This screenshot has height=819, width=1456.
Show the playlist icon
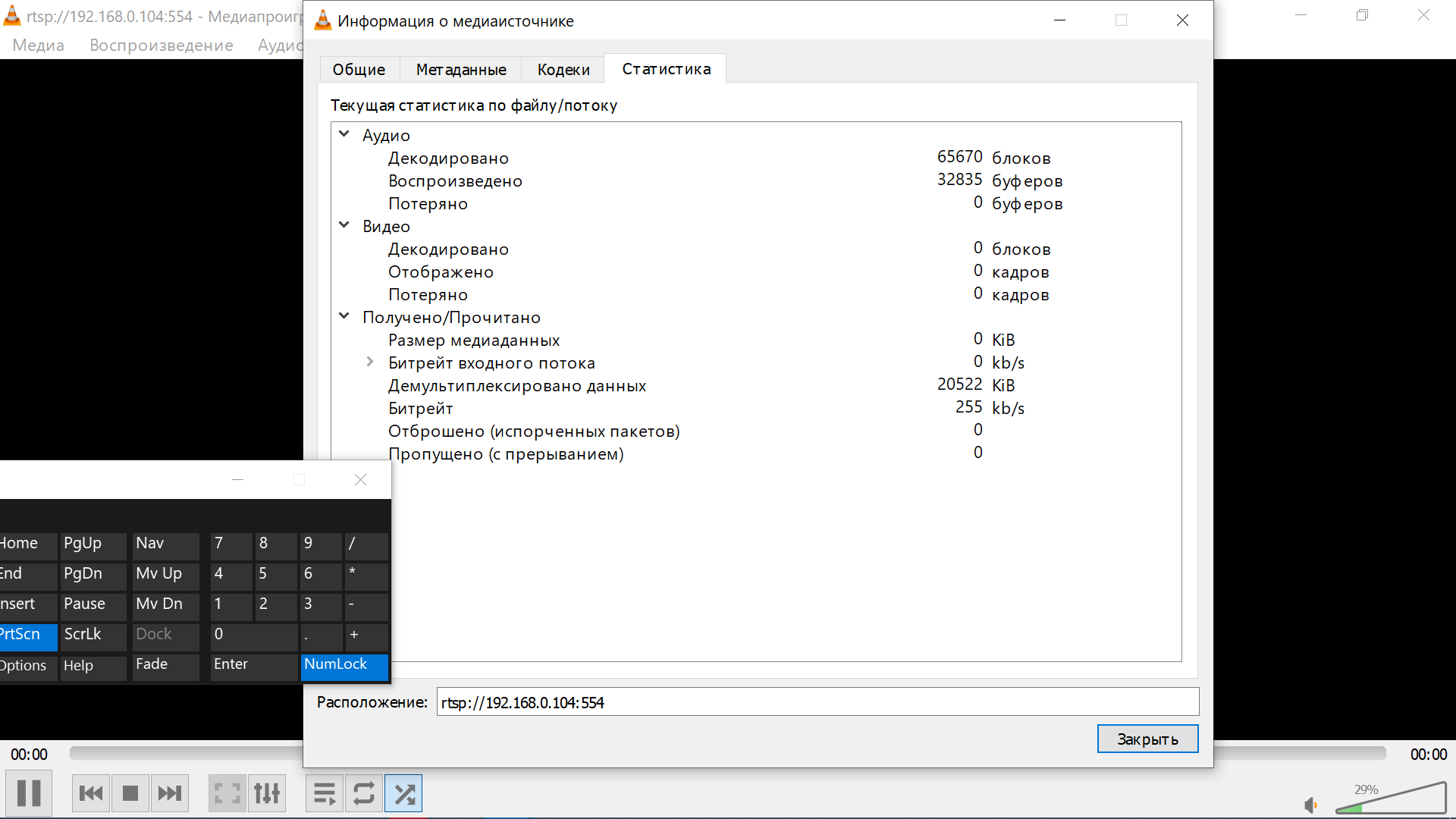pos(325,793)
